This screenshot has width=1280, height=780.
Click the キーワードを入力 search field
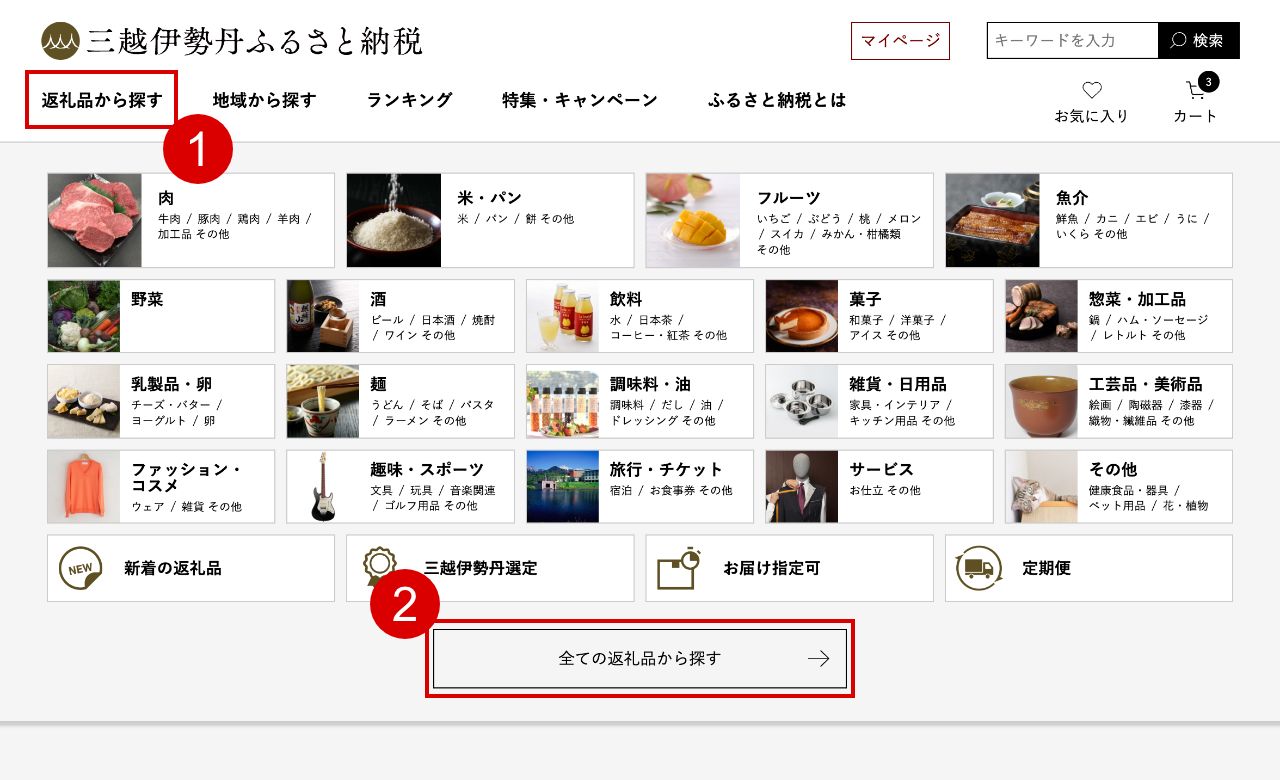[1072, 41]
